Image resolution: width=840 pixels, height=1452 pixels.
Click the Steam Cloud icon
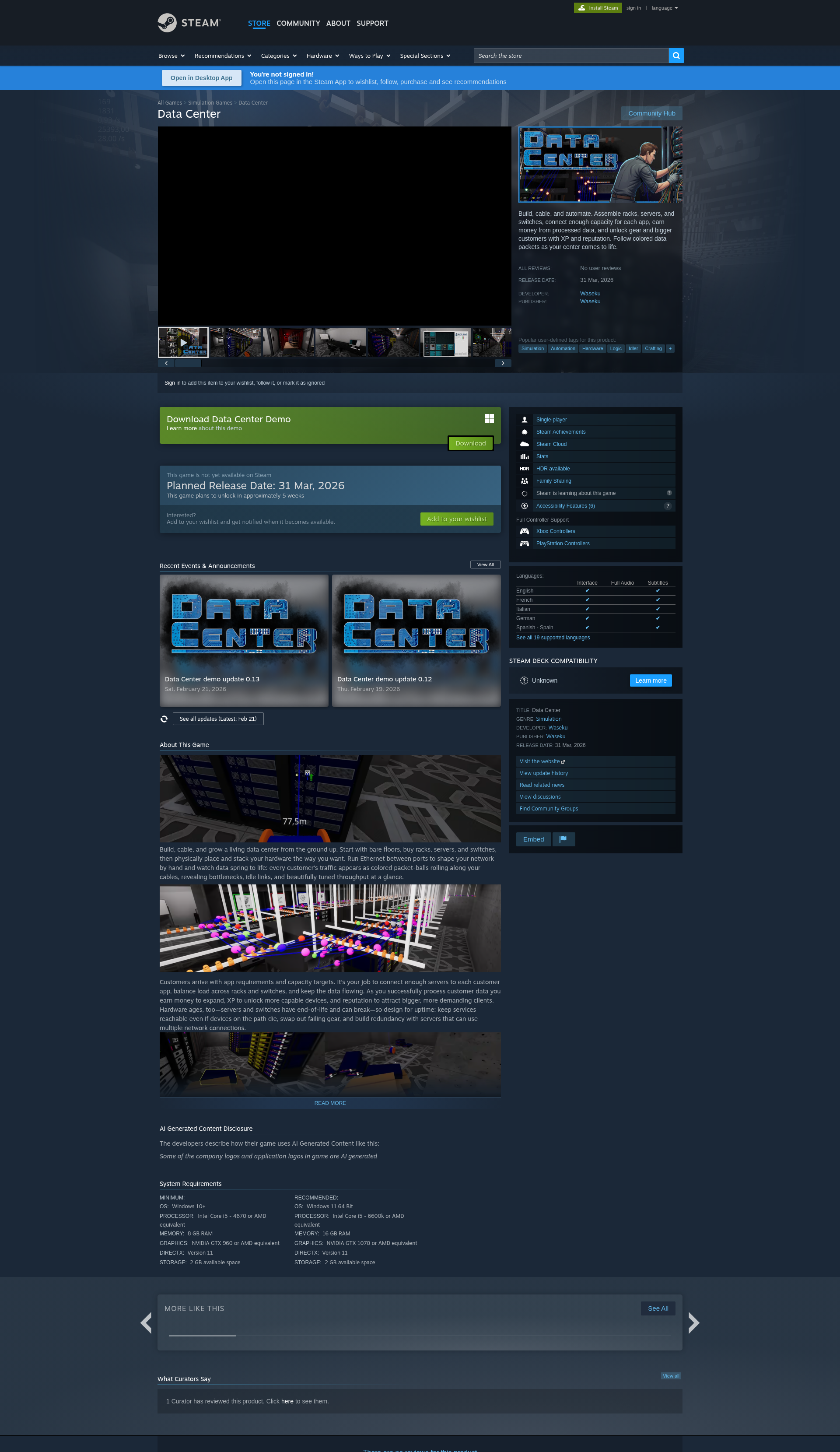tap(524, 444)
